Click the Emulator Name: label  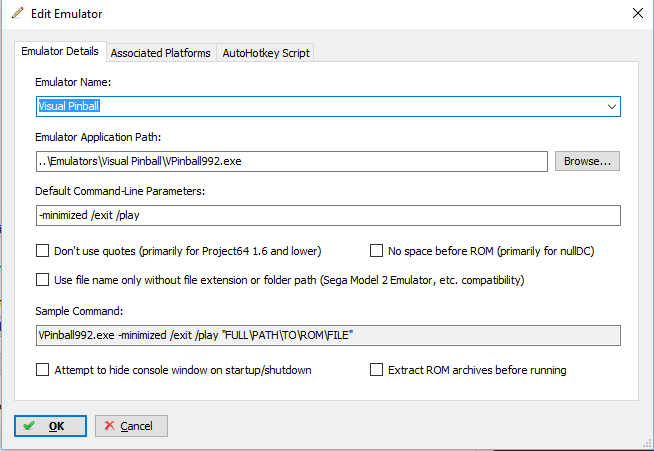click(x=73, y=82)
